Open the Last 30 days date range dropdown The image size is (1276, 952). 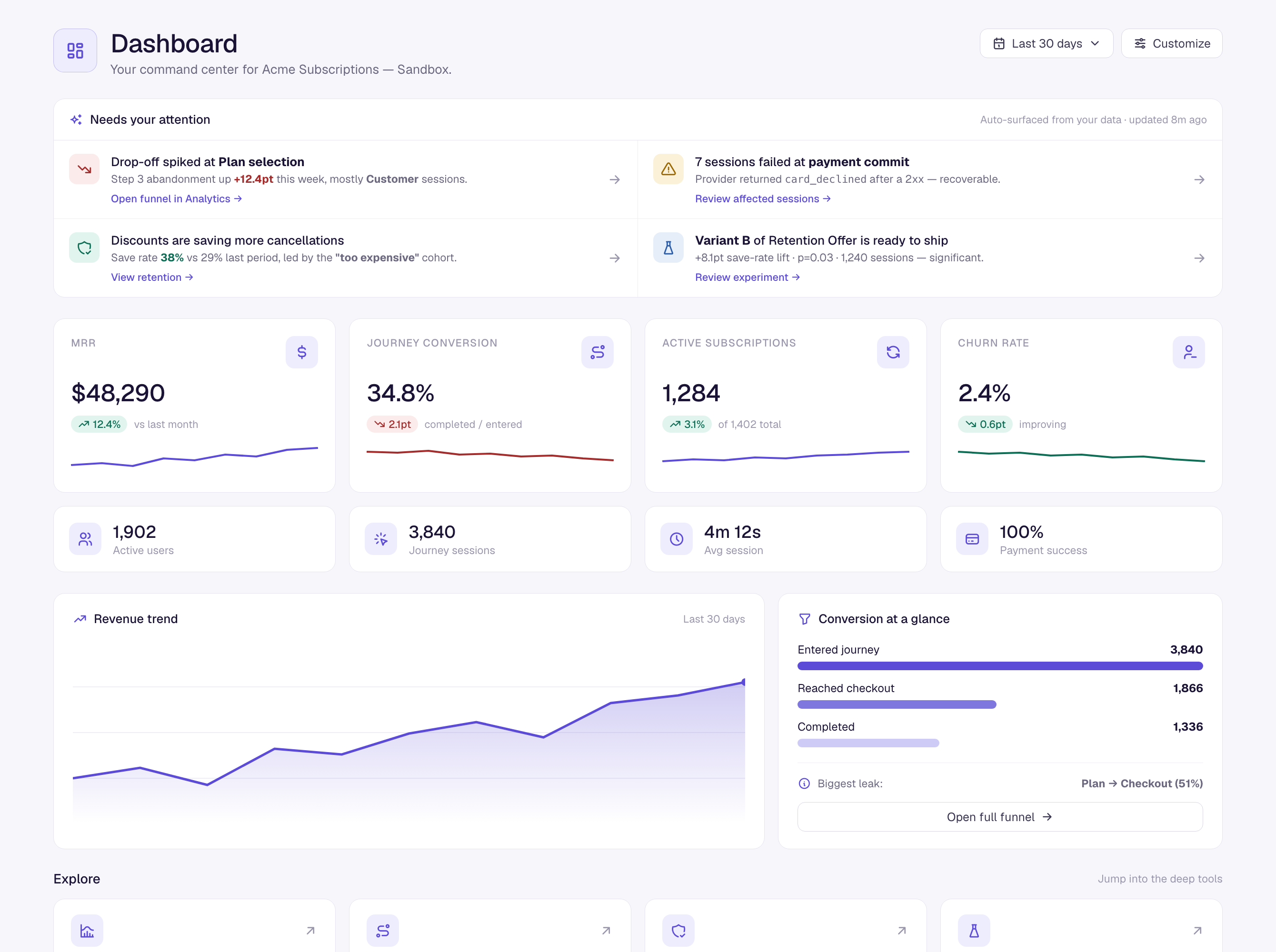coord(1046,44)
